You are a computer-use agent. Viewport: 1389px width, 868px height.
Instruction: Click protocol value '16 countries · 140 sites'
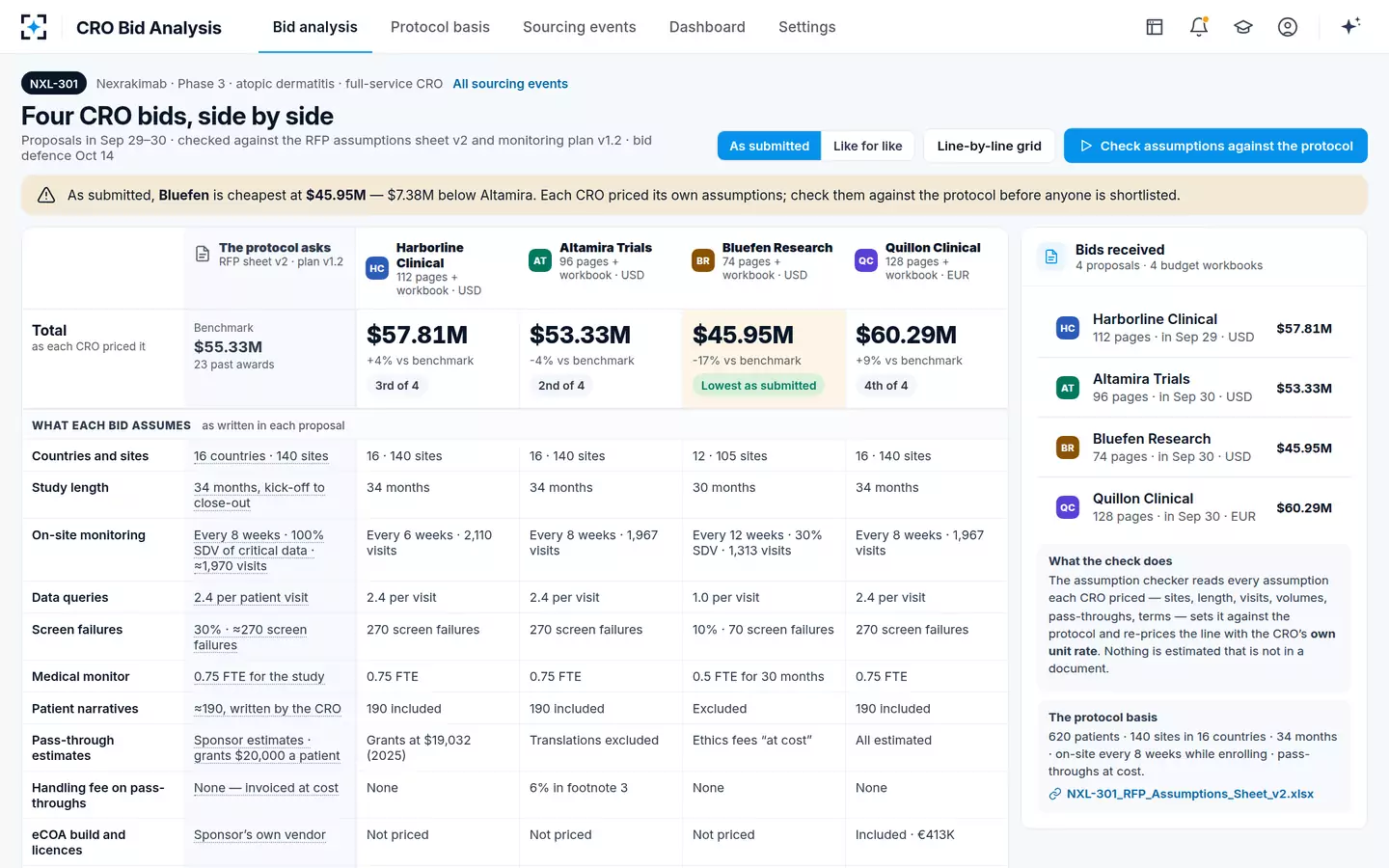click(260, 456)
